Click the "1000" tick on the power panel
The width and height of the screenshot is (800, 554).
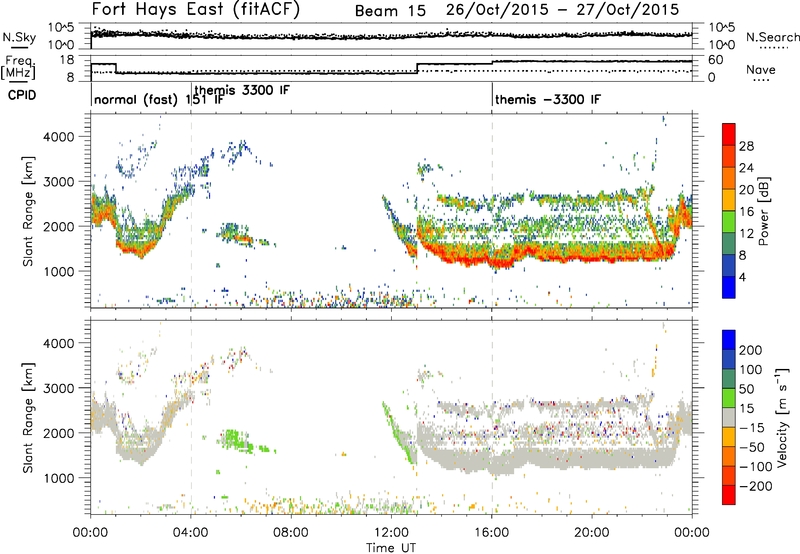pos(58,271)
